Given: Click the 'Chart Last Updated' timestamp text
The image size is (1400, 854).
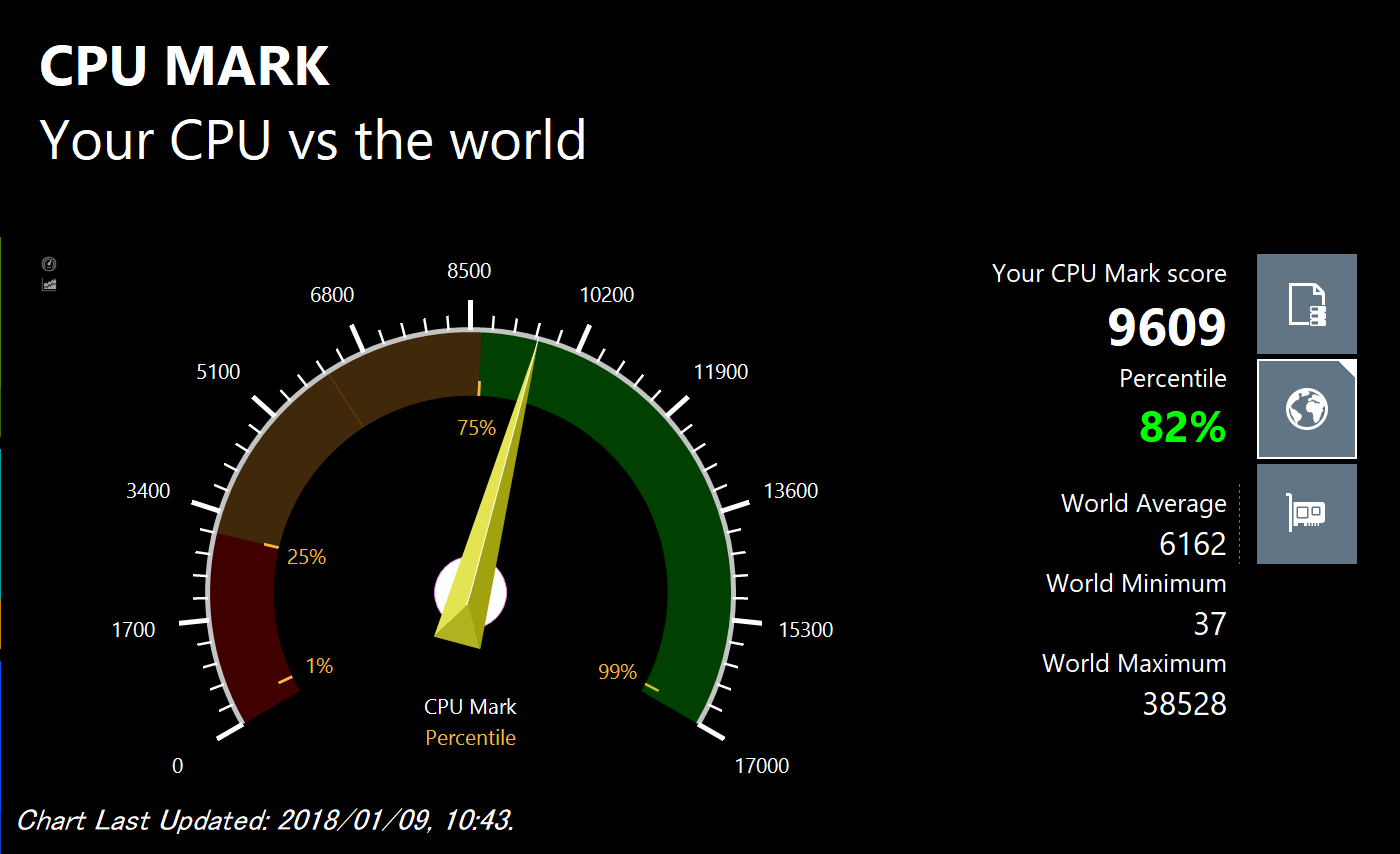Looking at the screenshot, I should (x=266, y=821).
